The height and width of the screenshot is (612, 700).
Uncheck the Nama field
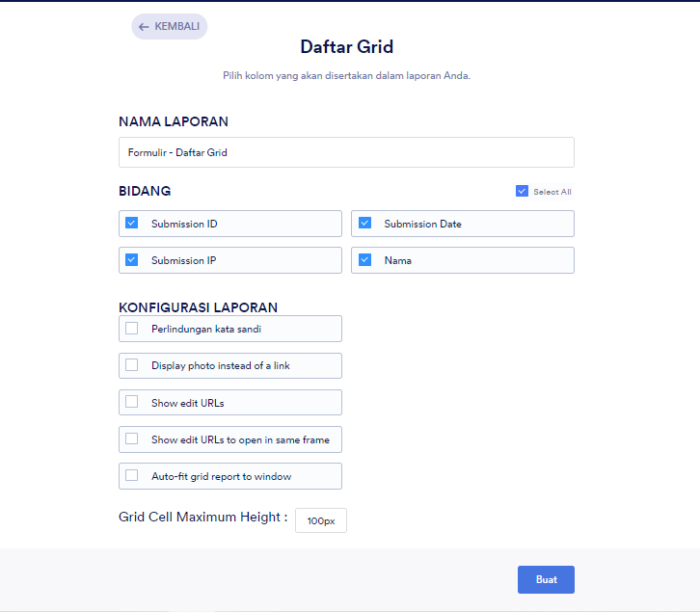click(x=365, y=260)
